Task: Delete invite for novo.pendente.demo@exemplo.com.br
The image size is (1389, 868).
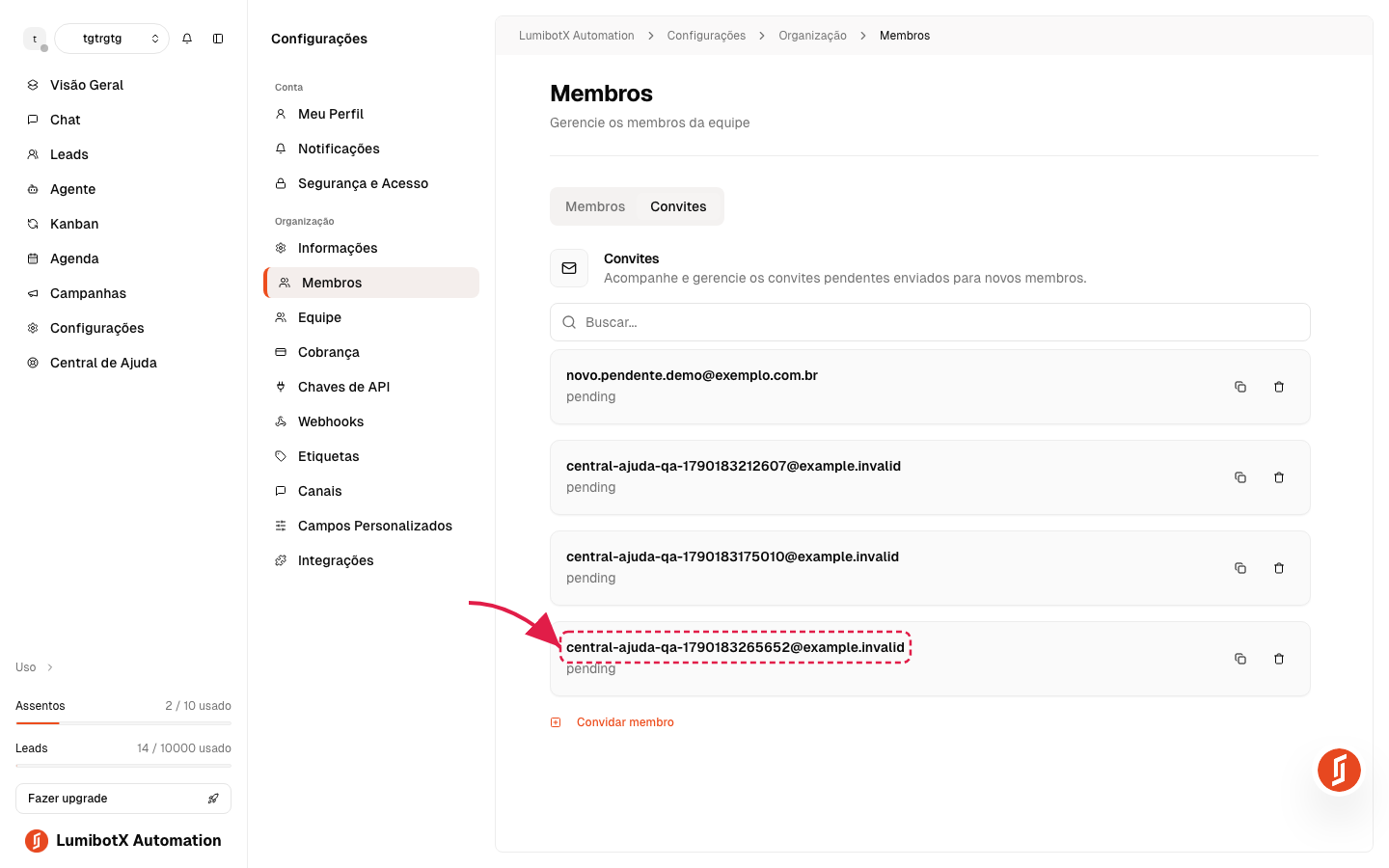Action: pyautogui.click(x=1279, y=387)
